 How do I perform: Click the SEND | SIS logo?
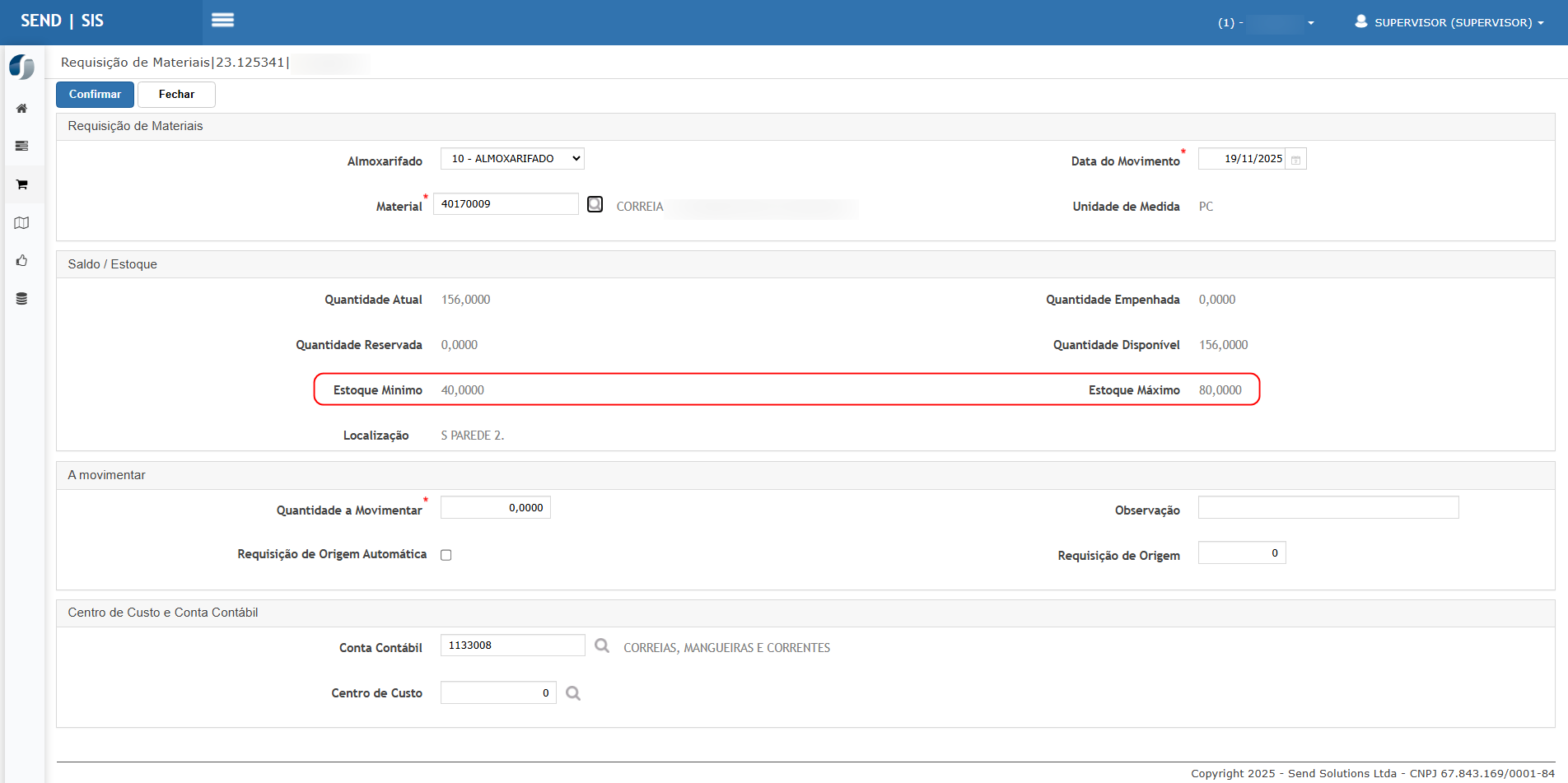click(x=63, y=21)
